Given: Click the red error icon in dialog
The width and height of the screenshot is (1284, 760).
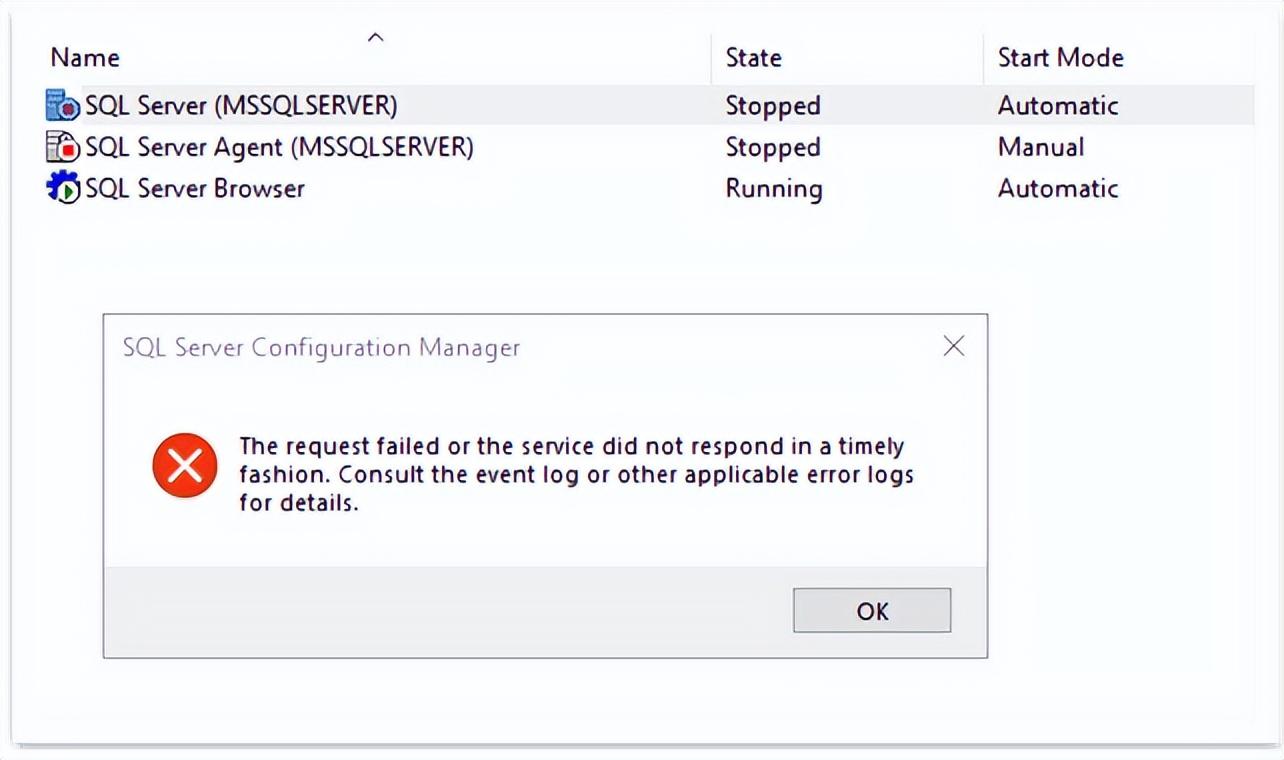Looking at the screenshot, I should pyautogui.click(x=185, y=465).
